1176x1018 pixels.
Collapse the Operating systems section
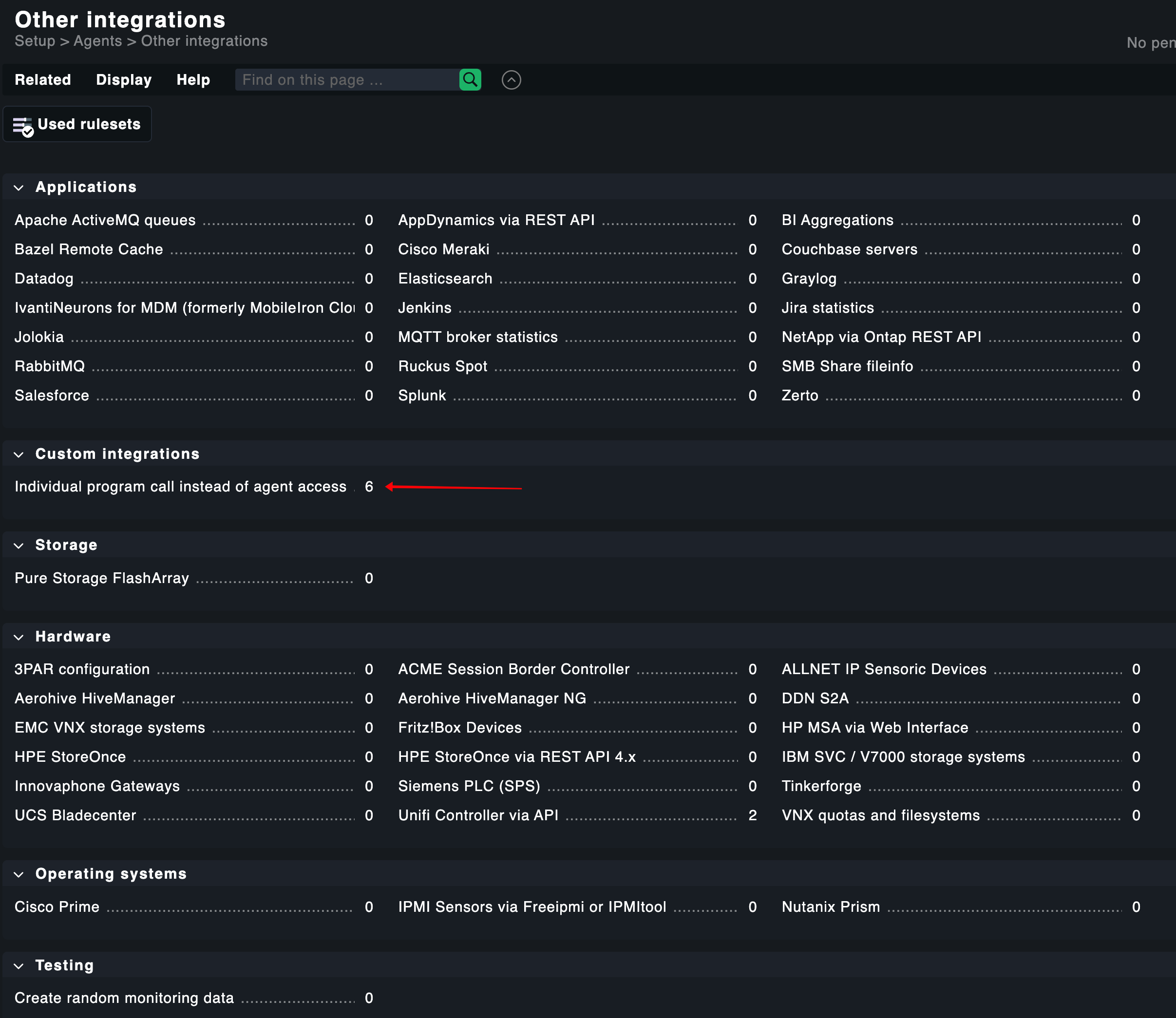click(19, 874)
